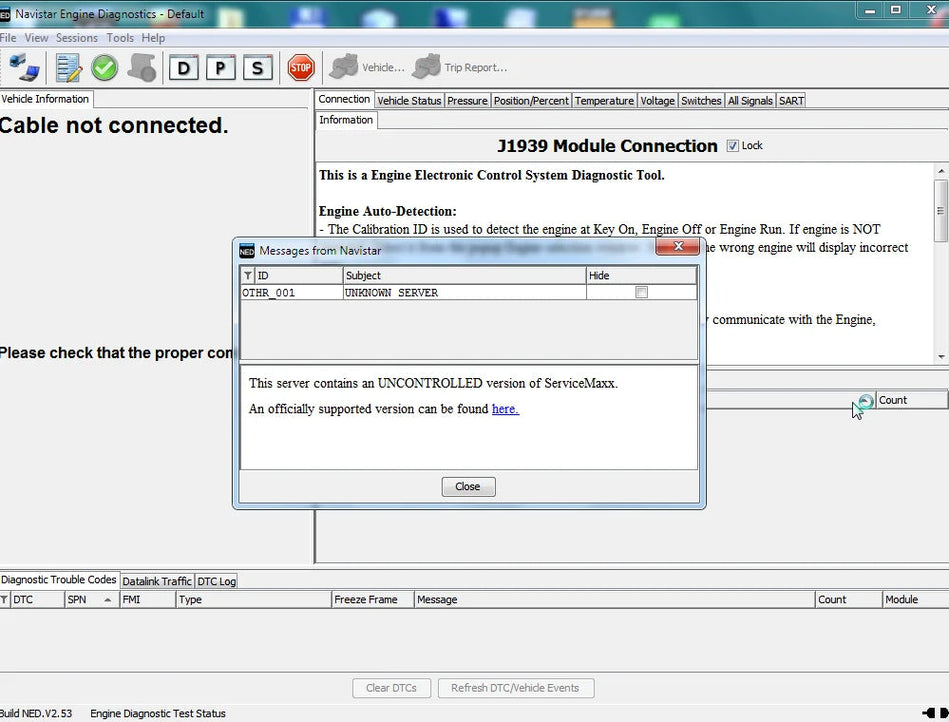Open the D session toolbar button

(x=184, y=68)
